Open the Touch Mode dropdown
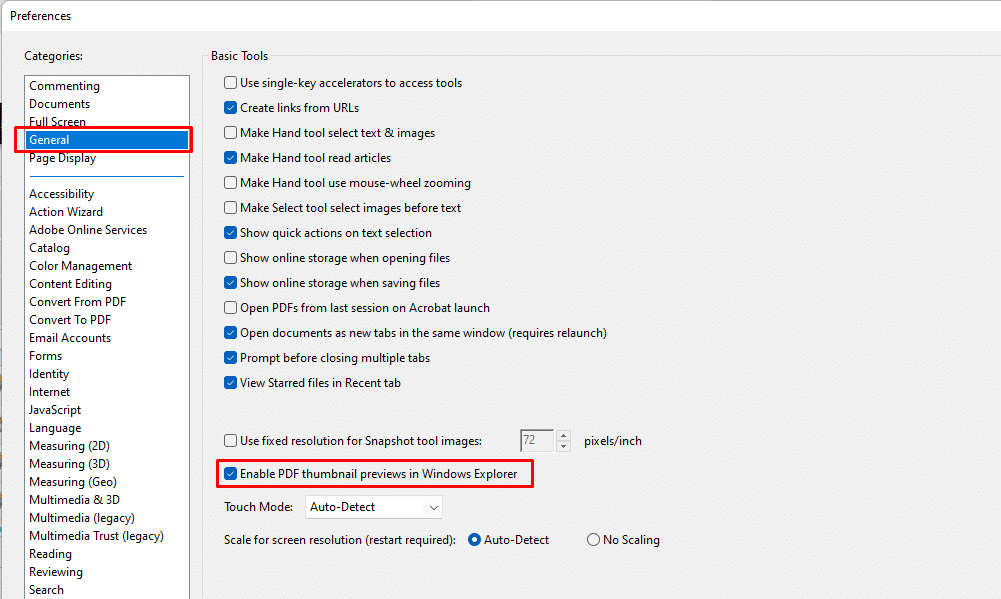 [x=374, y=507]
